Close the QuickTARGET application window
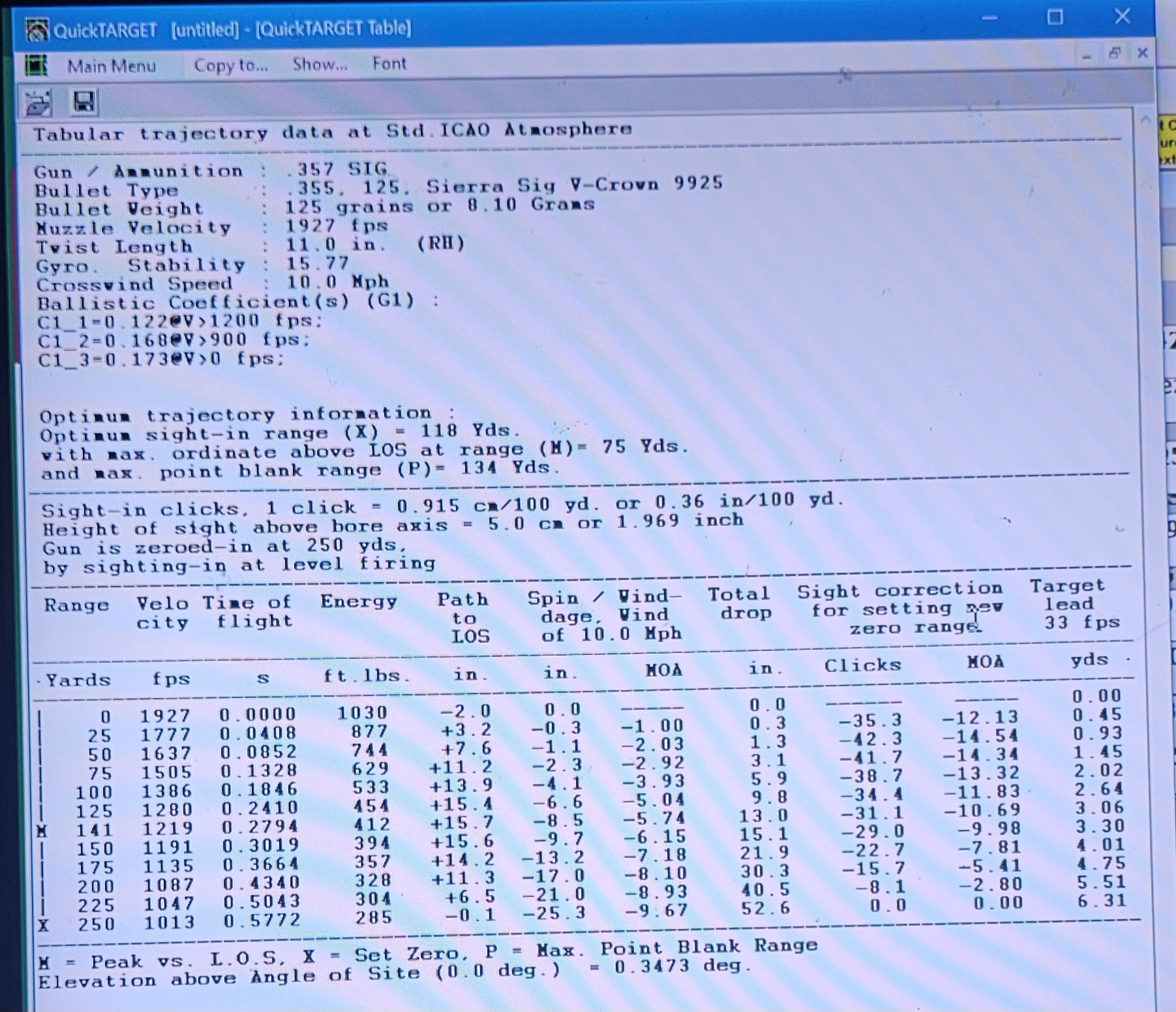This screenshot has height=1012, width=1176. 1122,16
